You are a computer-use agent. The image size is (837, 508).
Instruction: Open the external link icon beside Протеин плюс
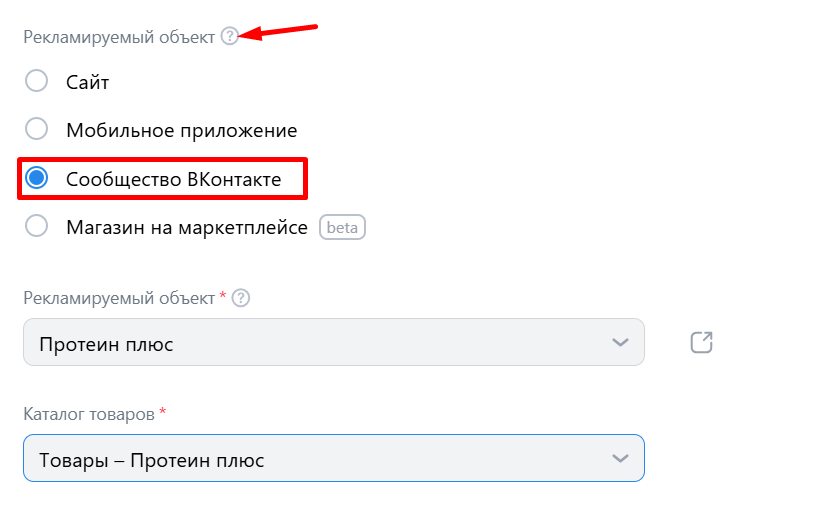coord(702,343)
